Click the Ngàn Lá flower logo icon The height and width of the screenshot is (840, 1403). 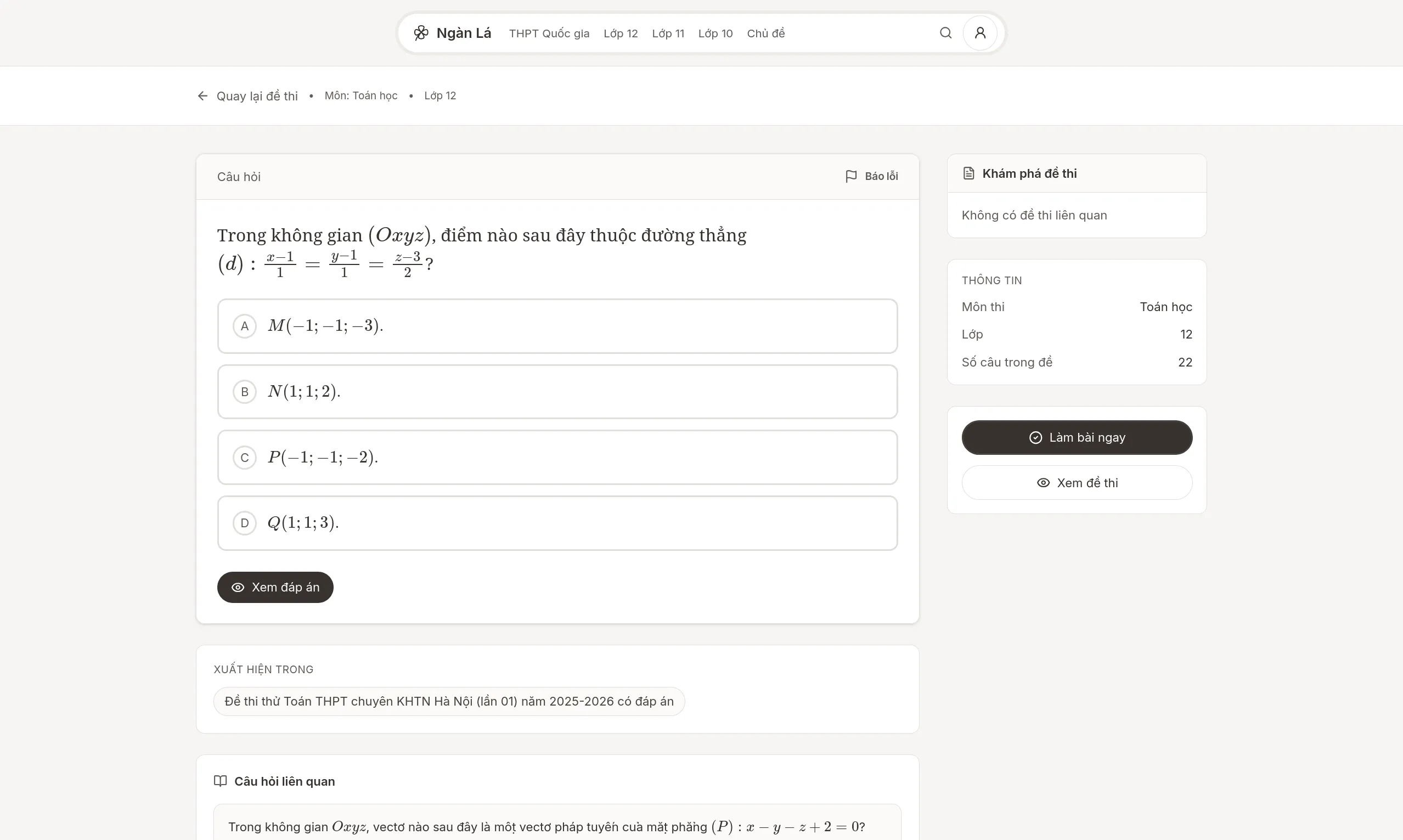(x=420, y=33)
